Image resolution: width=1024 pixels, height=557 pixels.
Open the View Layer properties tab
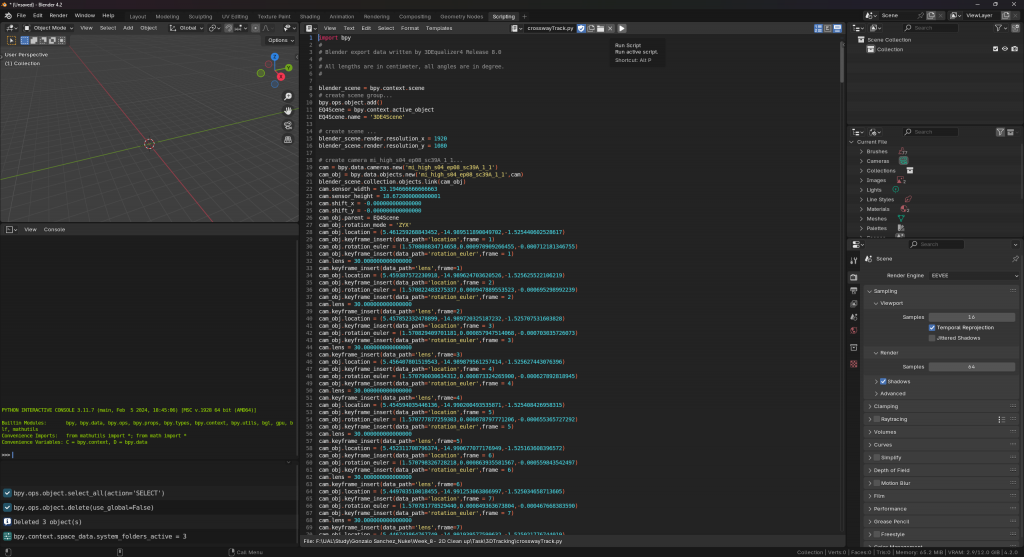tap(854, 304)
